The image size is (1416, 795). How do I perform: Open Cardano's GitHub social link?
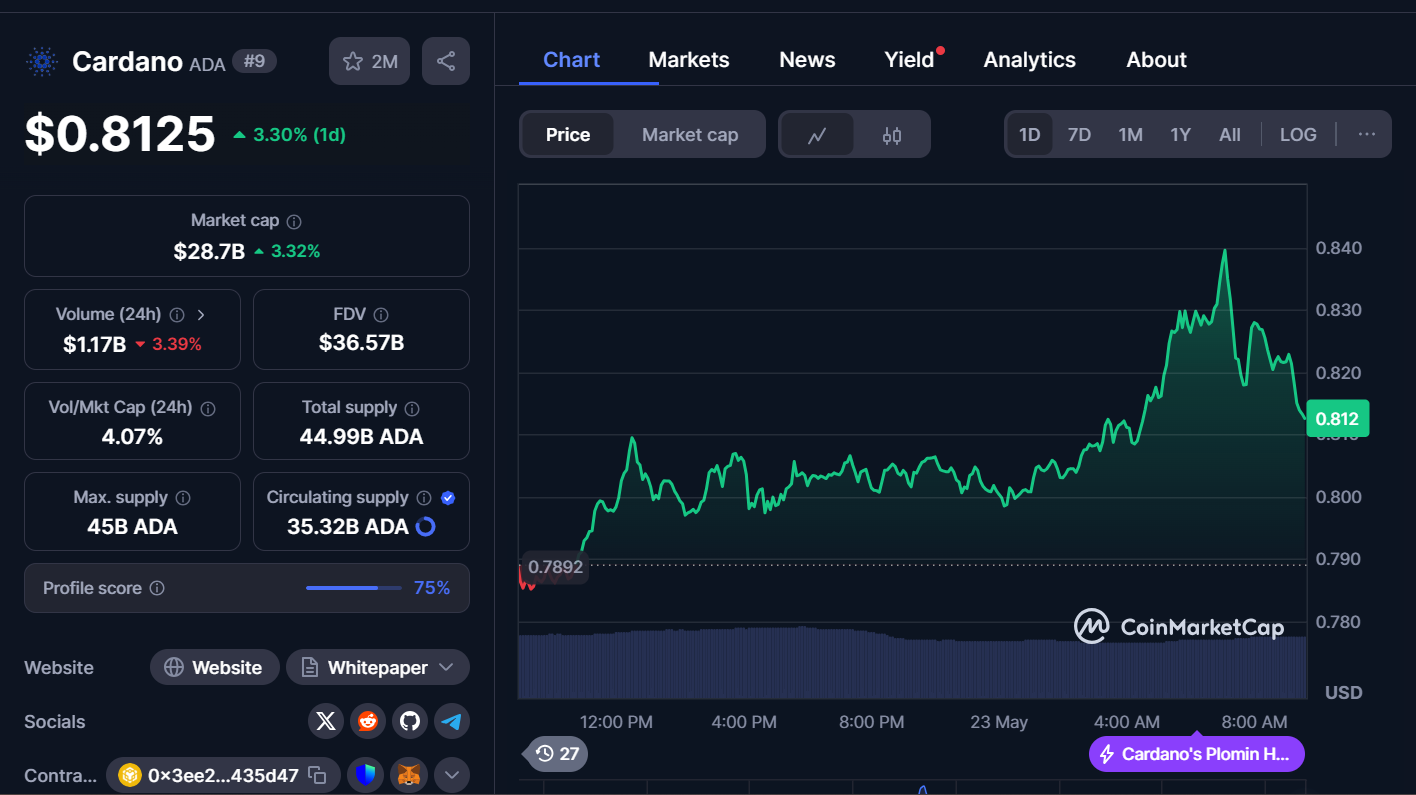(x=408, y=721)
